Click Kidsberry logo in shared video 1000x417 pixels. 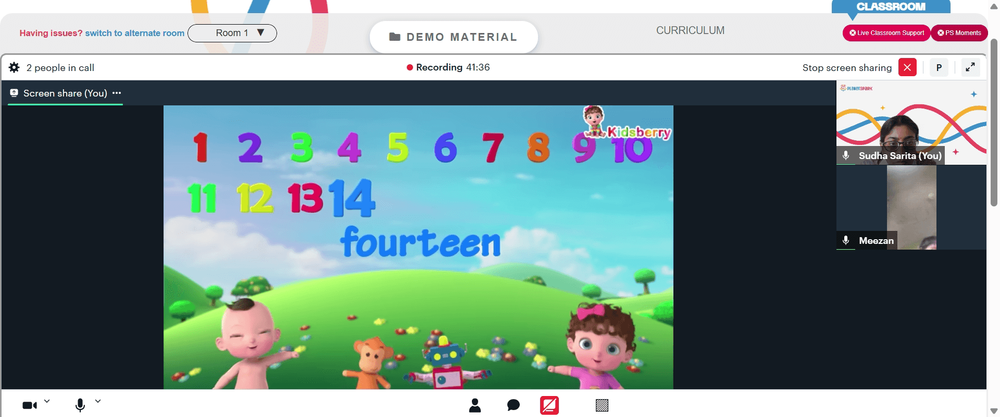point(627,124)
